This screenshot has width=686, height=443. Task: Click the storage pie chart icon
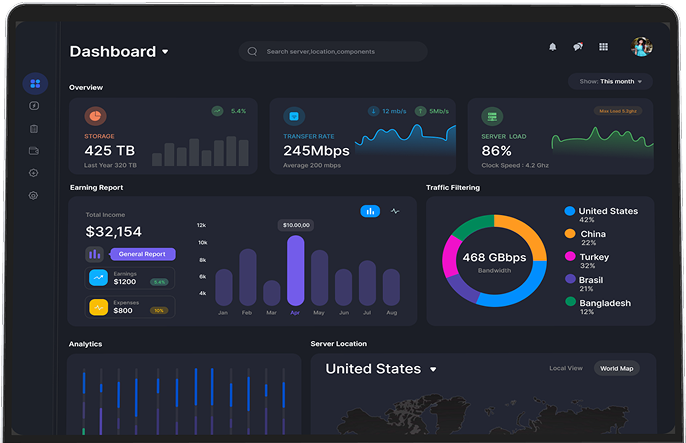pyautogui.click(x=95, y=116)
